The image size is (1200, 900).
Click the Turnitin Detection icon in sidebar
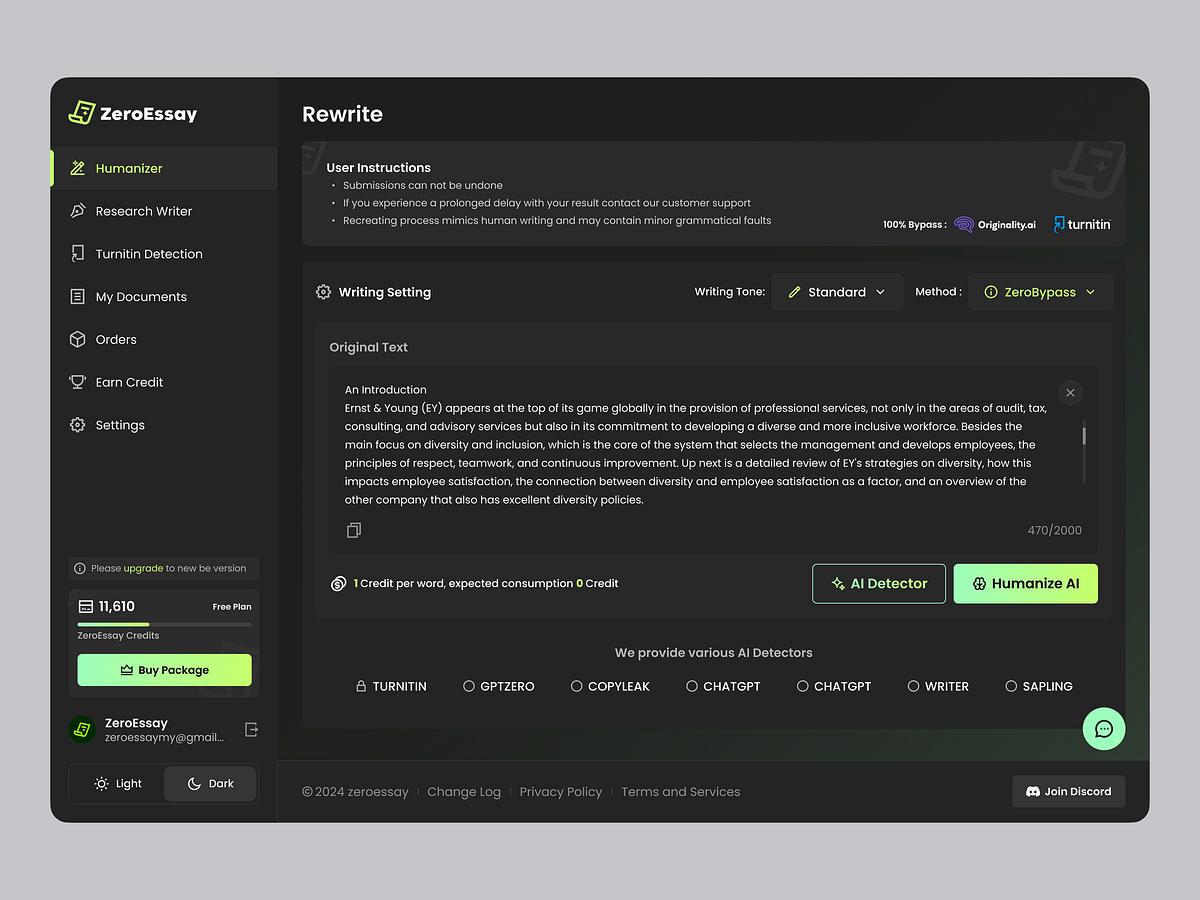click(x=77, y=254)
